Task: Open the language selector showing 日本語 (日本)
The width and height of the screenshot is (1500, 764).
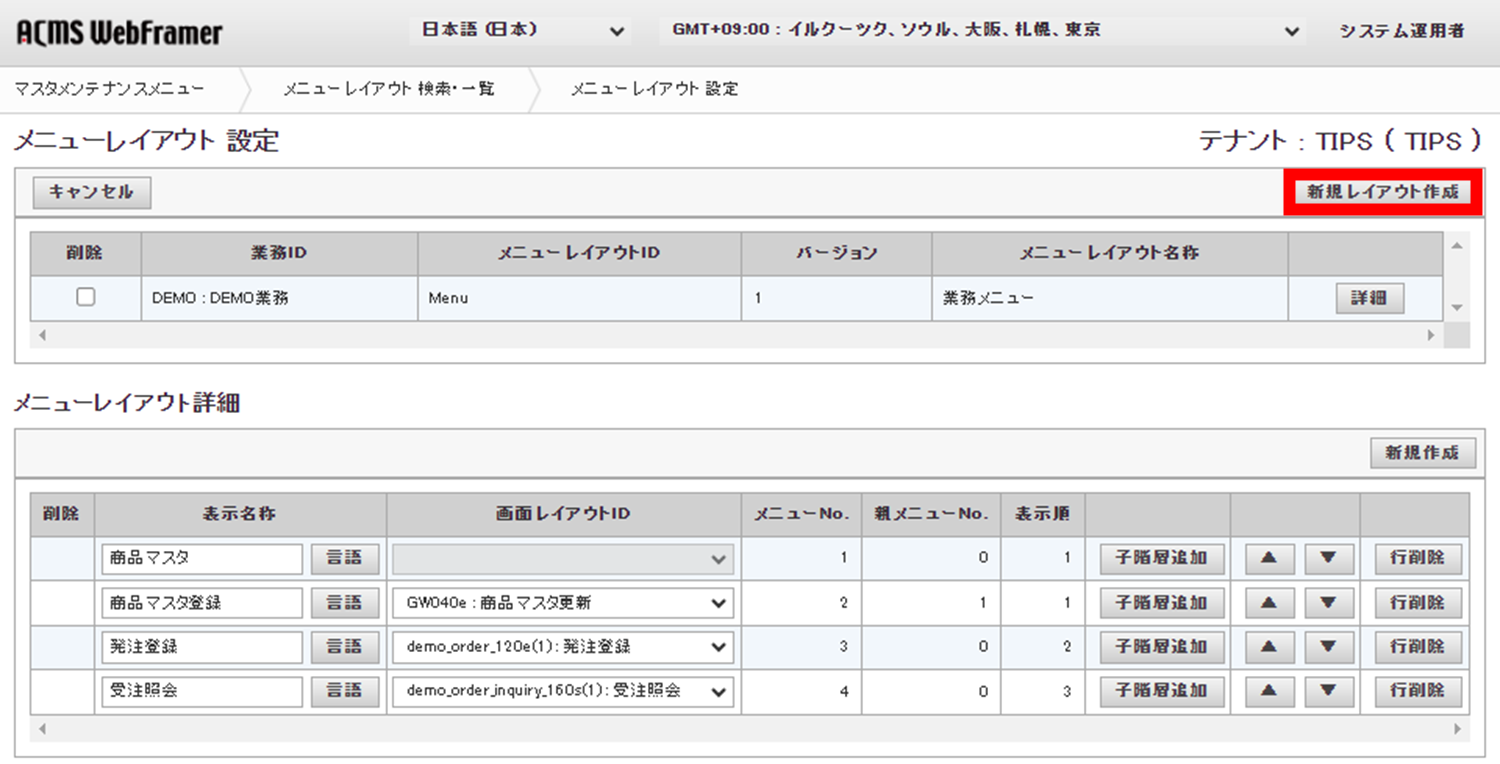Action: click(x=520, y=31)
